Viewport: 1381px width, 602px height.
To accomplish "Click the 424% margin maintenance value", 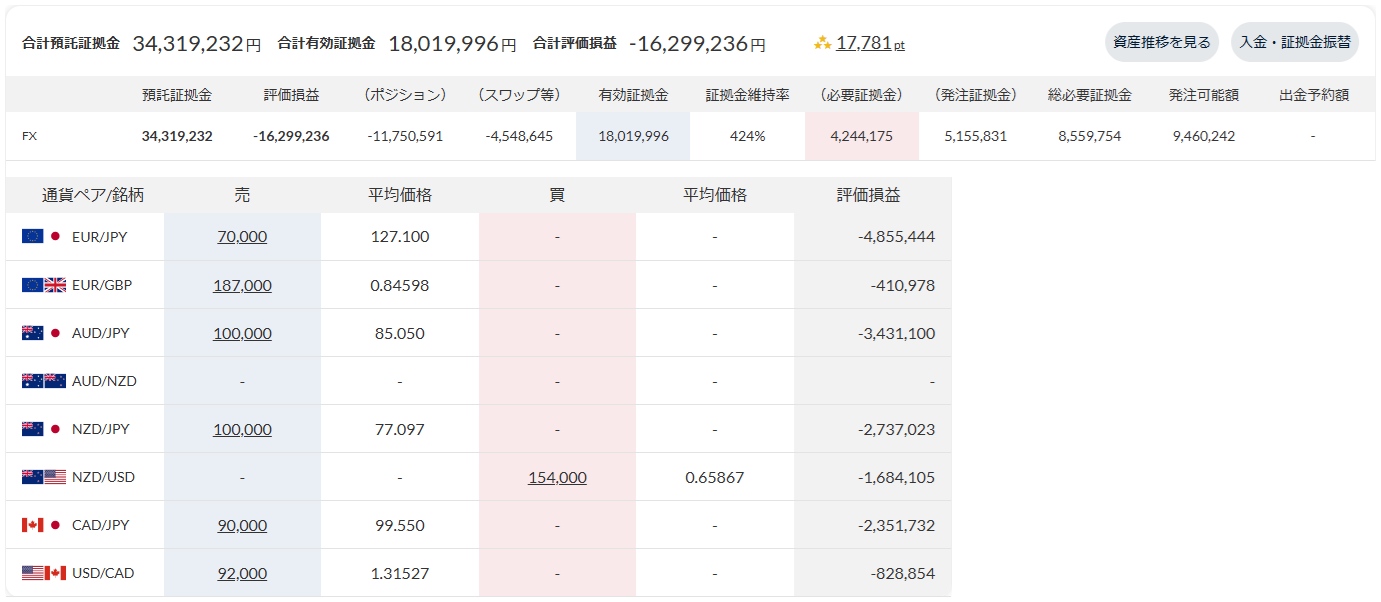I will [748, 136].
